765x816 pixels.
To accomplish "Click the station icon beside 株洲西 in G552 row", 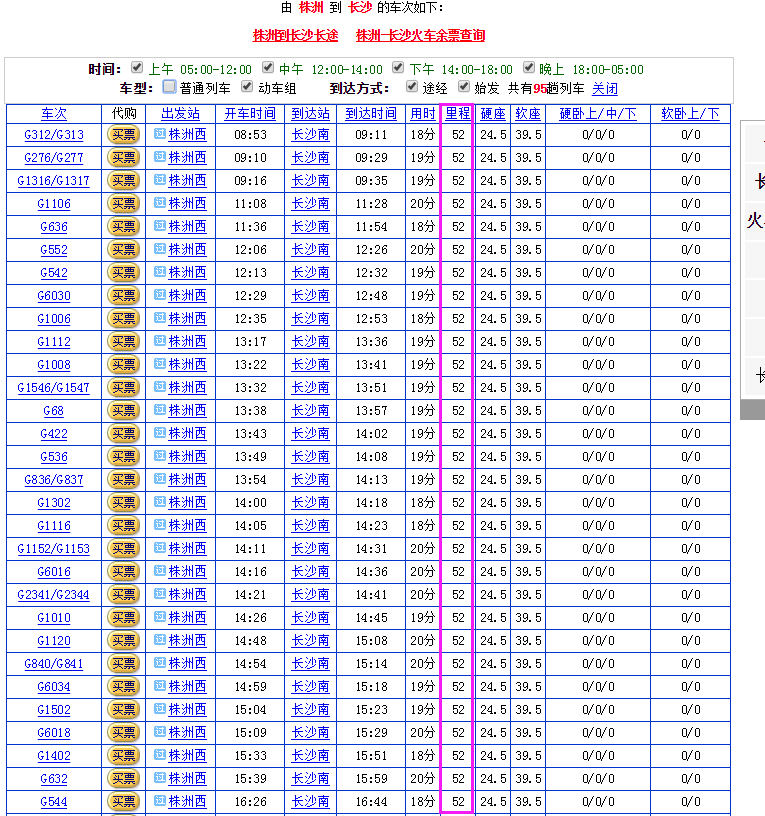I will coord(160,249).
